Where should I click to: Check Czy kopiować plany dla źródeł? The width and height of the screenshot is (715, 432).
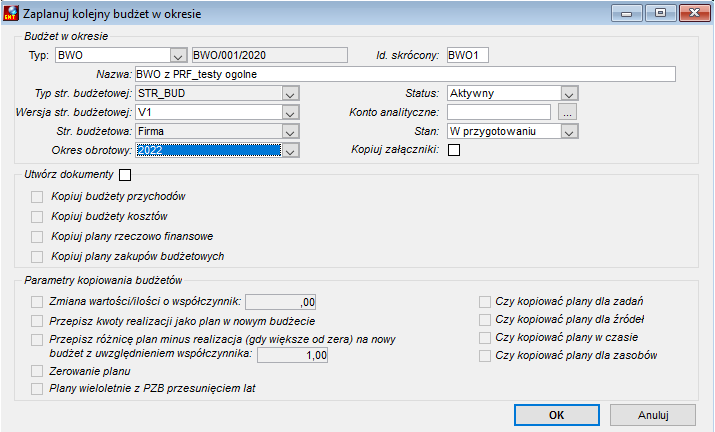485,320
